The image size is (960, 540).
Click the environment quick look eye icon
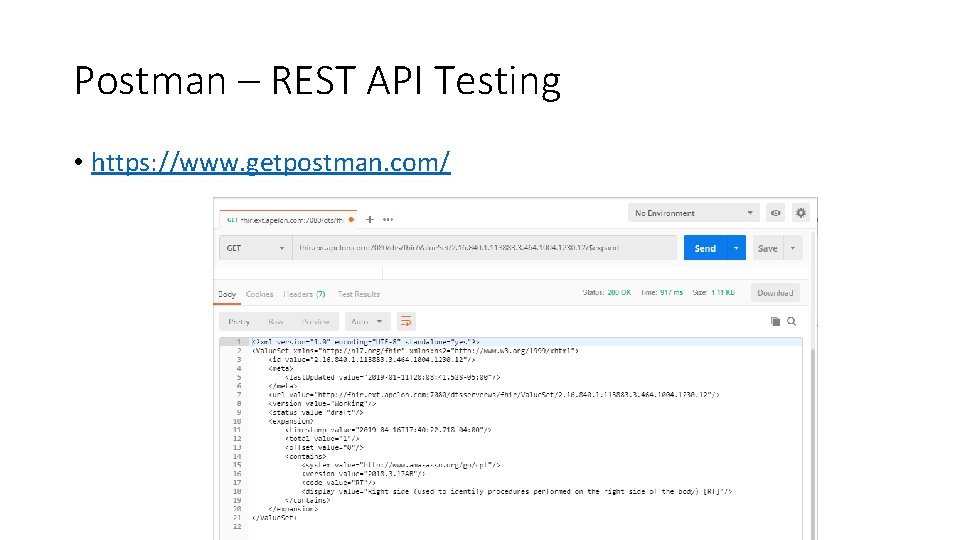pyautogui.click(x=776, y=213)
